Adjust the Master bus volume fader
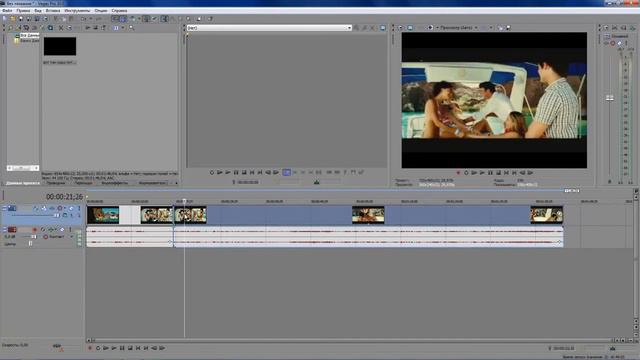The height and width of the screenshot is (360, 640). (x=609, y=98)
